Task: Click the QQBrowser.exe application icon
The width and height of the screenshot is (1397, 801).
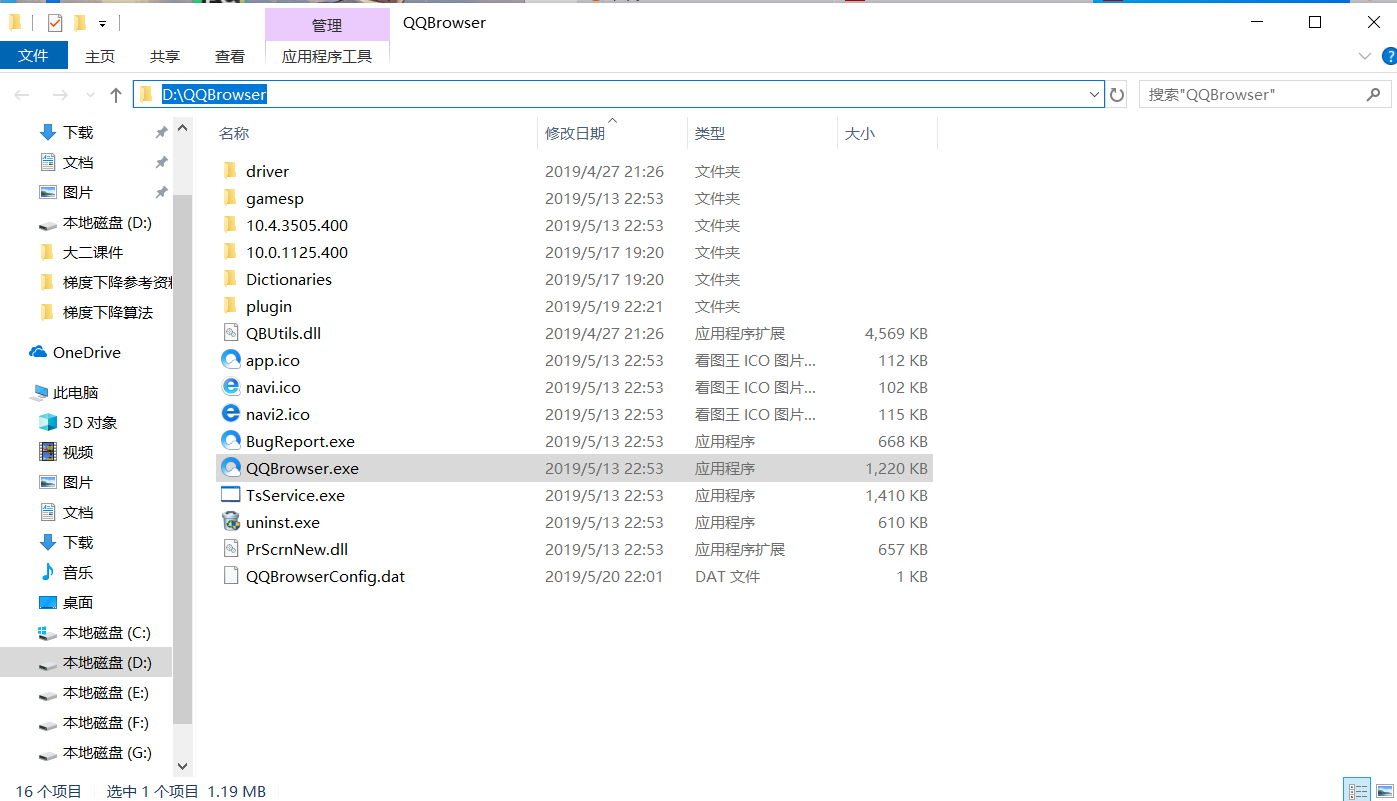Action: click(x=230, y=468)
